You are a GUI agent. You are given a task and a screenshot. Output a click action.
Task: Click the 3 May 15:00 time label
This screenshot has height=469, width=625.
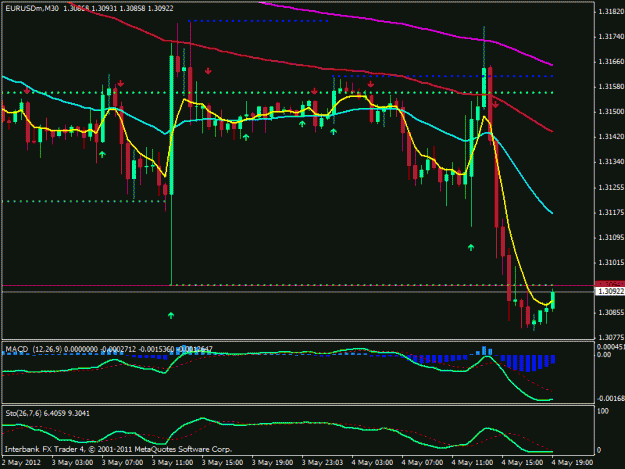[x=222, y=463]
